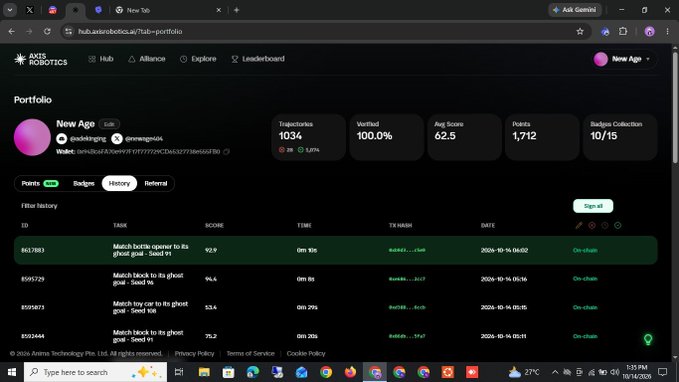Click the large profile avatar image
Viewport: 679px width, 382px height.
[32, 137]
